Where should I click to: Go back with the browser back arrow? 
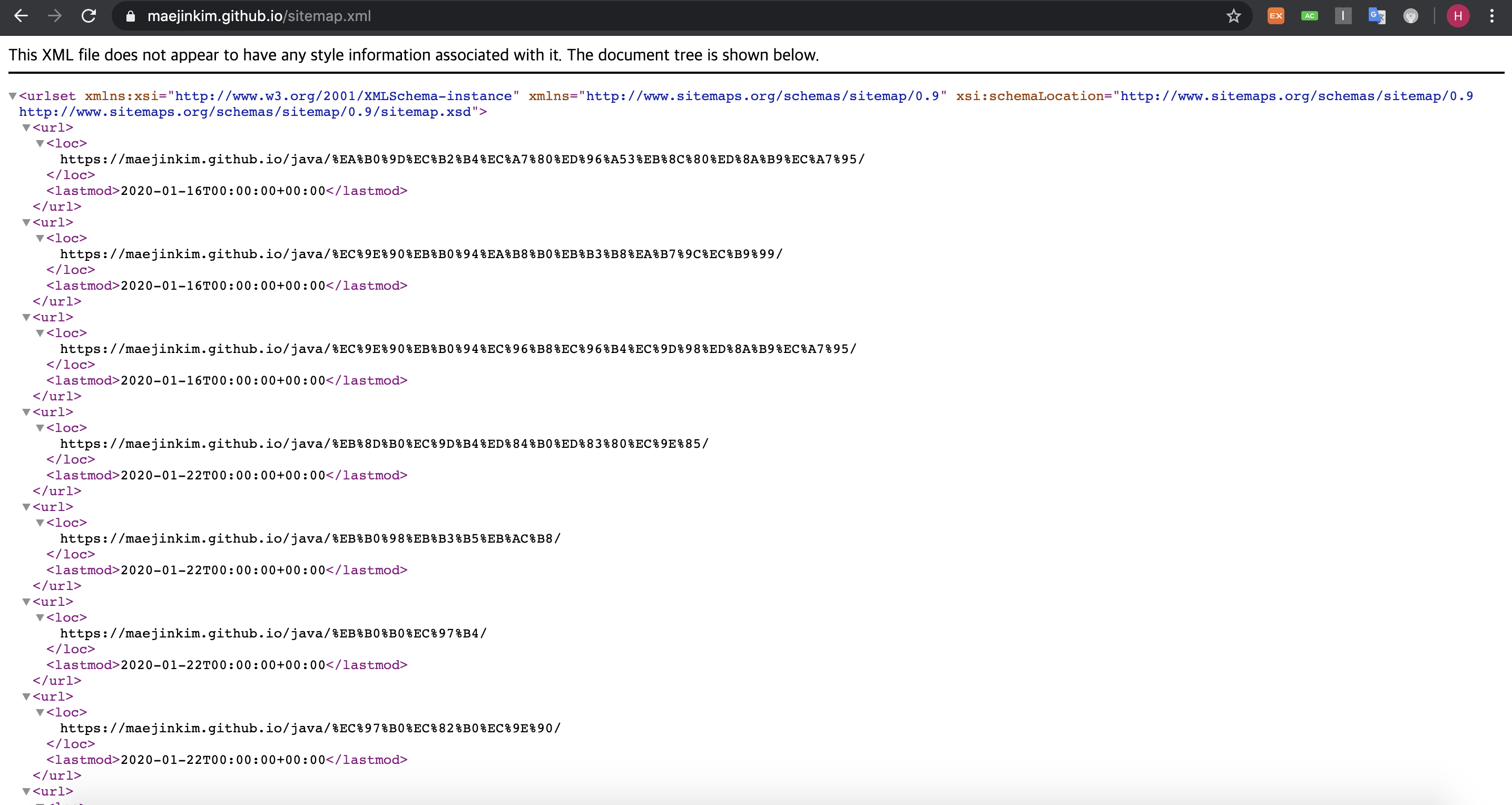coord(21,16)
